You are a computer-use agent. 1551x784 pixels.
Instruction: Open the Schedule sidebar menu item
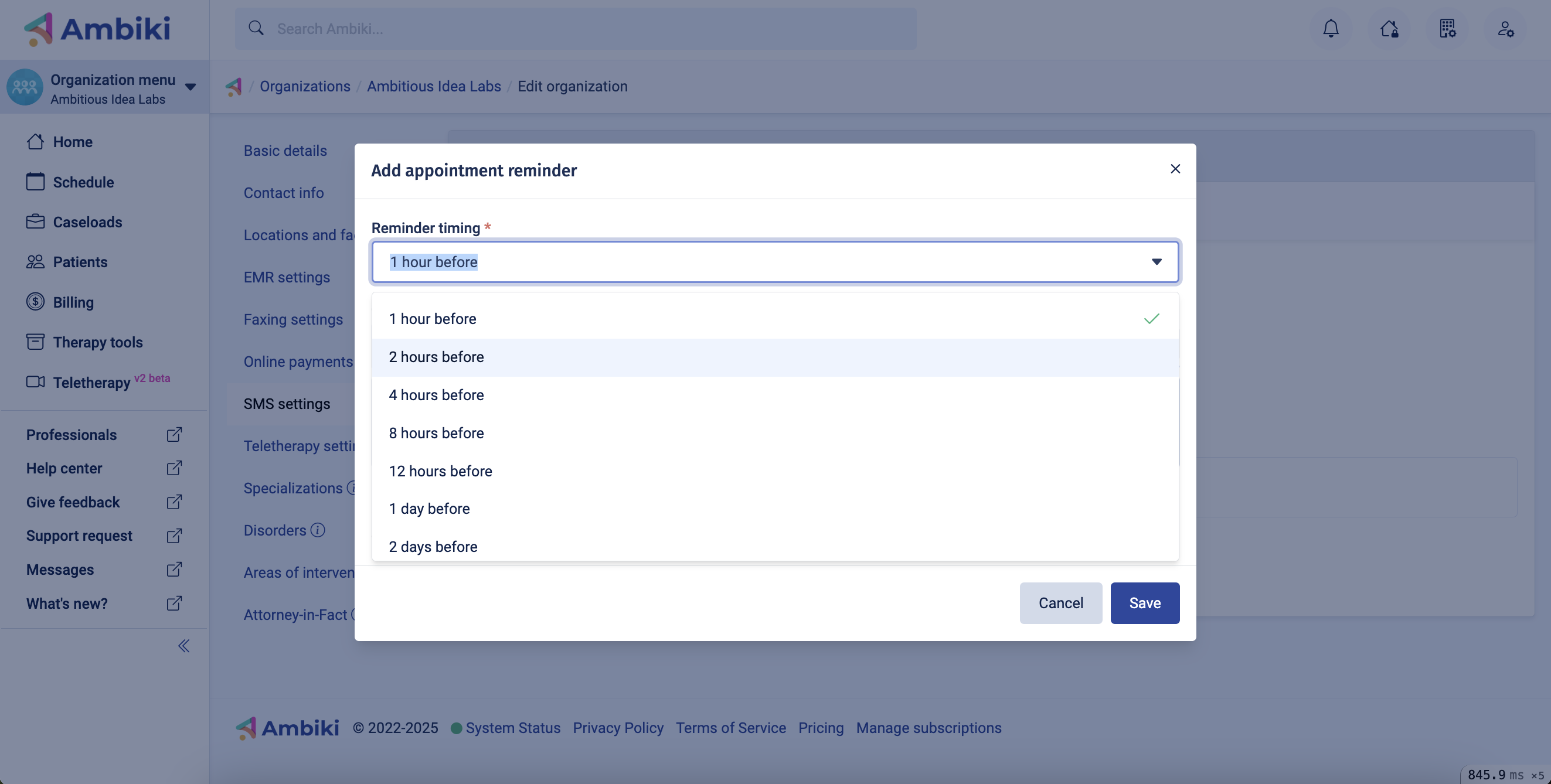[x=83, y=182]
